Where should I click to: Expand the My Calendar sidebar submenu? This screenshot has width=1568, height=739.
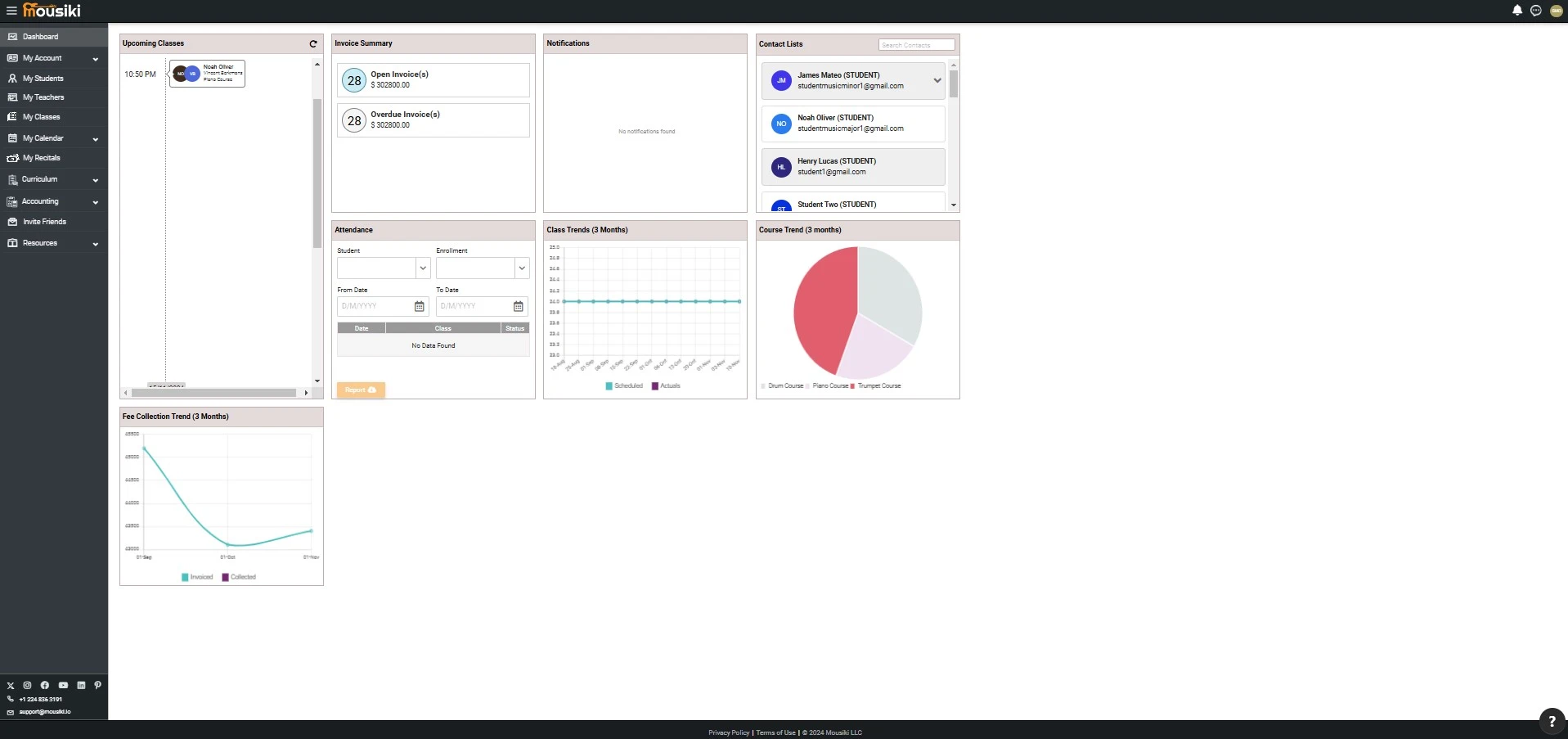tap(95, 139)
